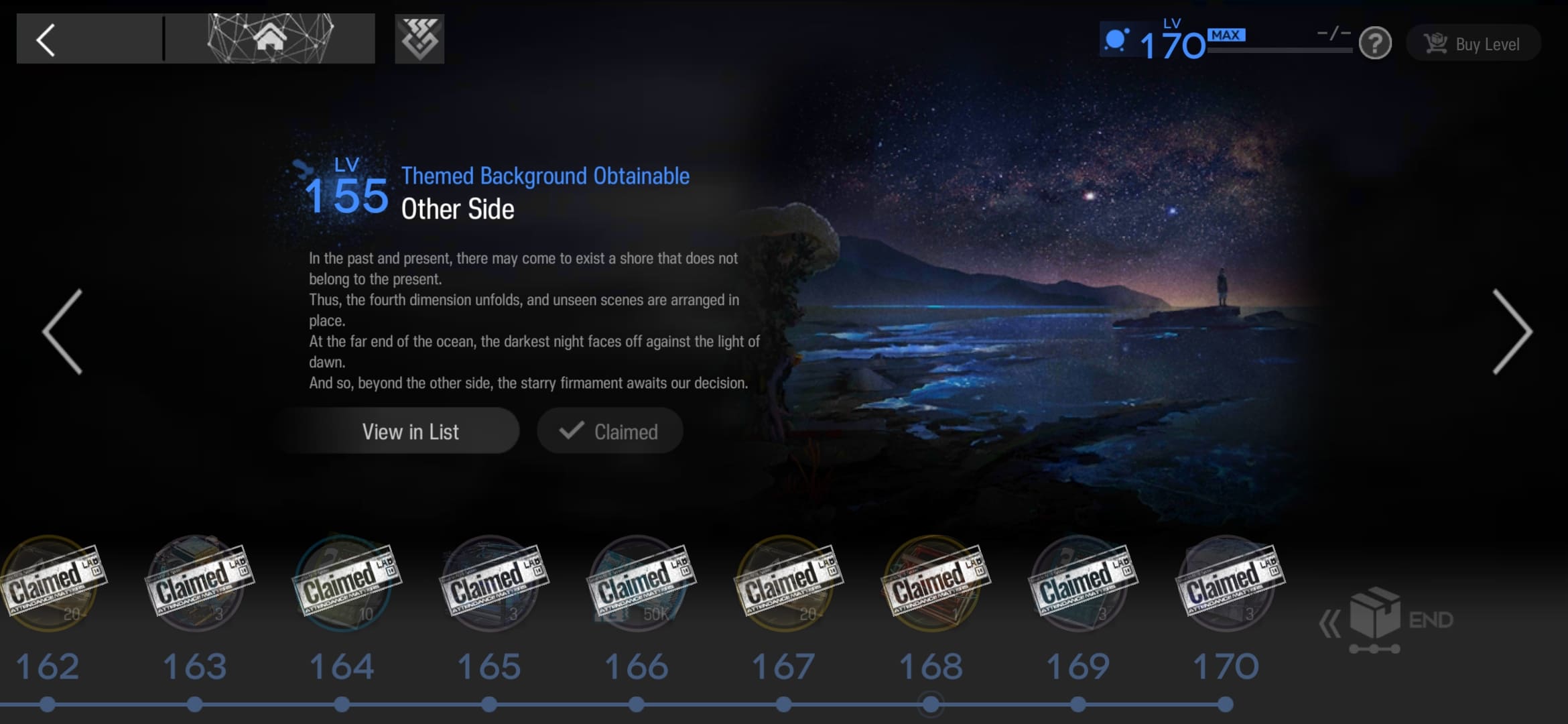Open the home screen icon
Viewport: 1568px width, 724px height.
(270, 39)
